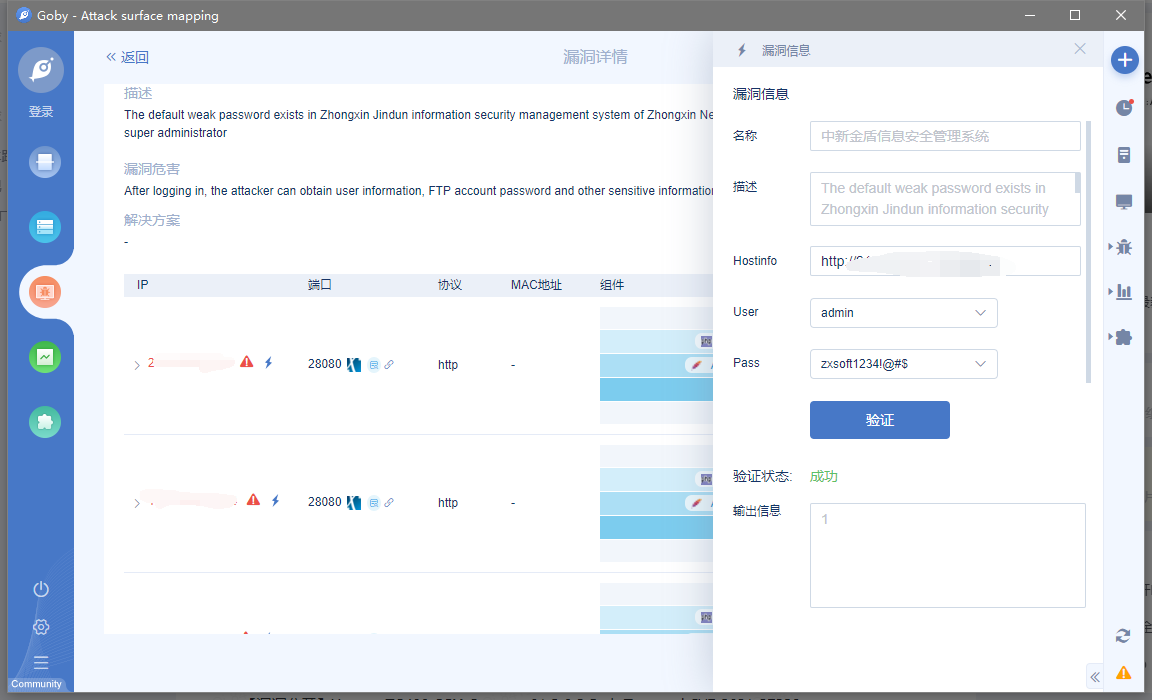Open the hamburger menu above Community
Image resolution: width=1152 pixels, height=700 pixels.
[41, 662]
